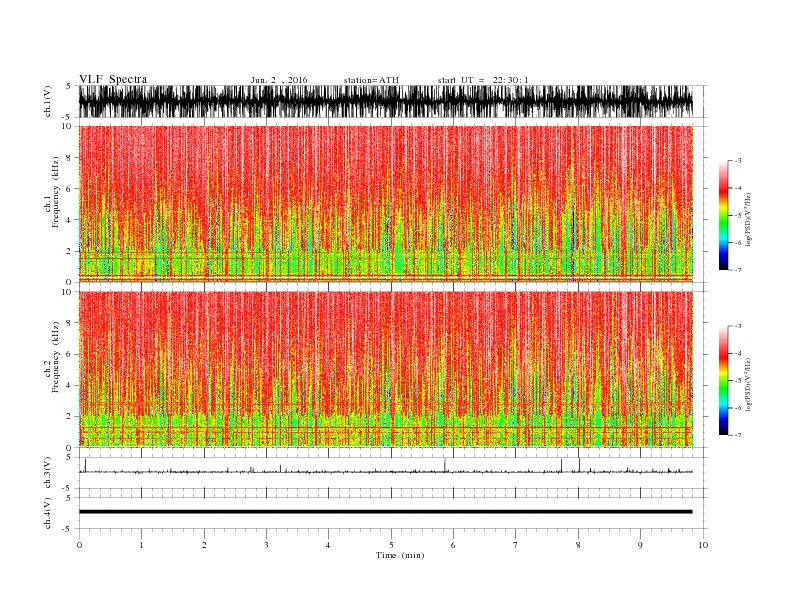Click the ch.1 frequency tick label "8"
Viewport: 792px width, 612px height.
[x=69, y=158]
